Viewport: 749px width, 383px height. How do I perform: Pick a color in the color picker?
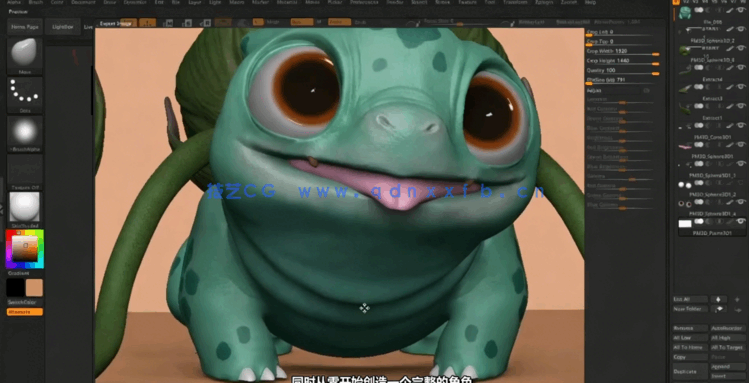tap(24, 249)
